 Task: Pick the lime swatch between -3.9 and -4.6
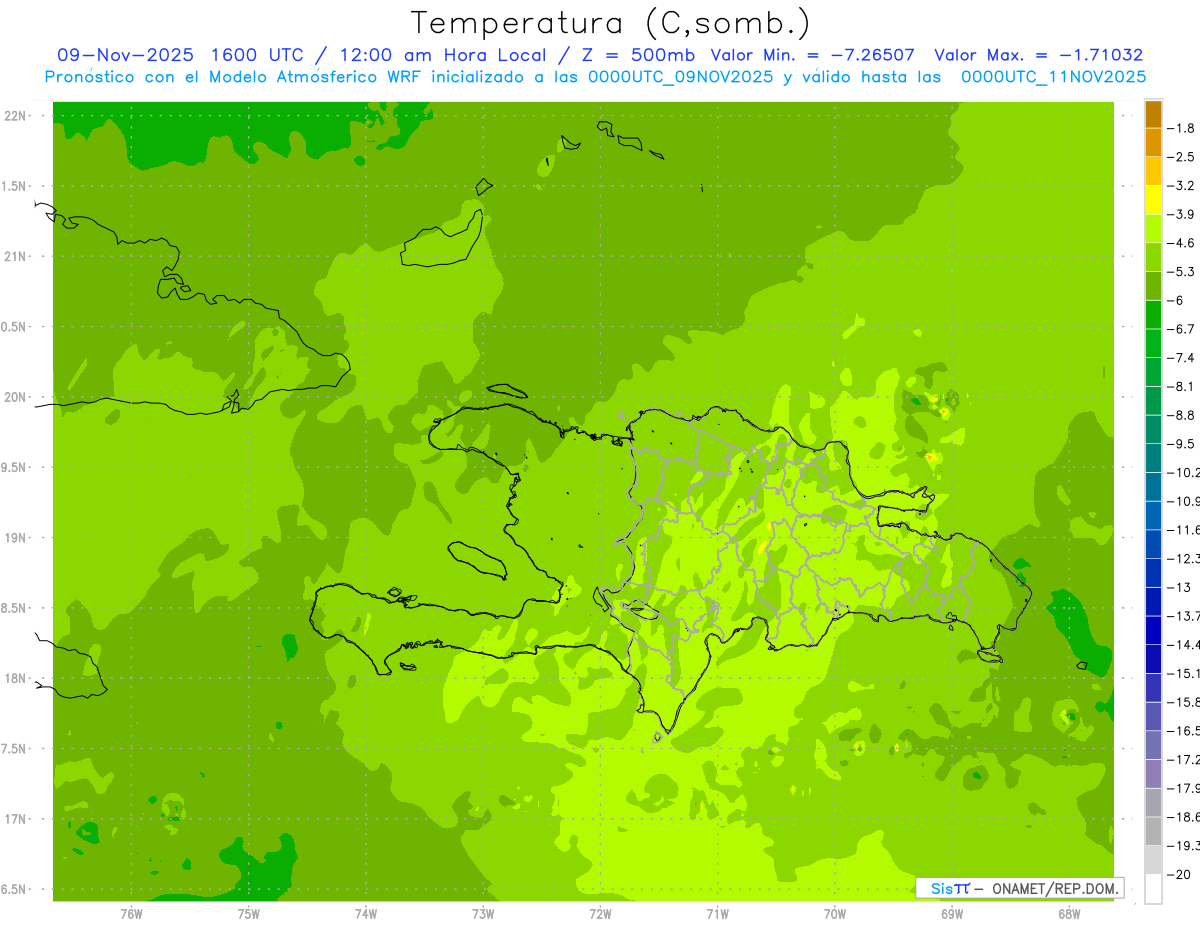tap(1153, 228)
